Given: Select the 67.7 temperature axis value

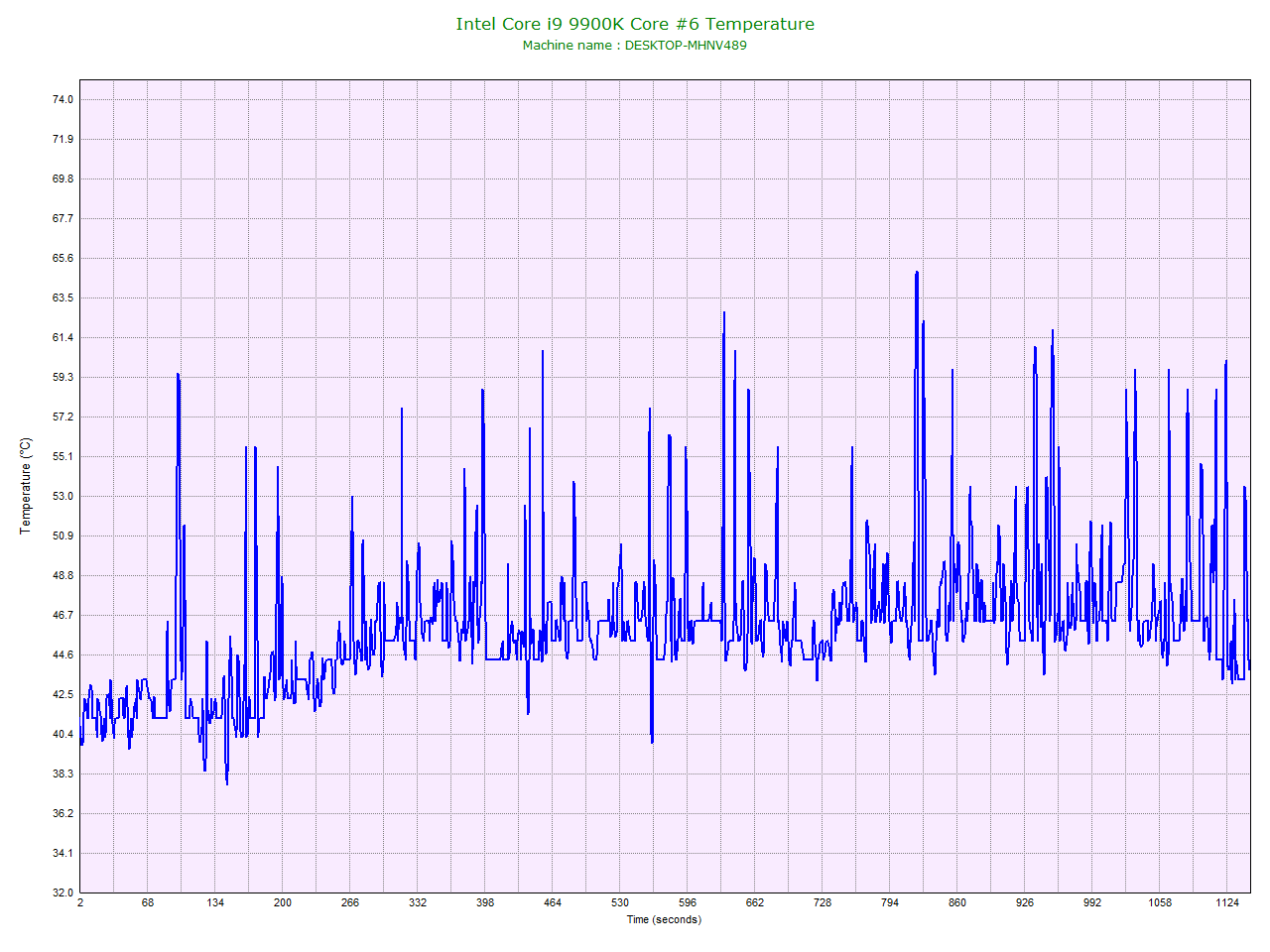Looking at the screenshot, I should [63, 218].
